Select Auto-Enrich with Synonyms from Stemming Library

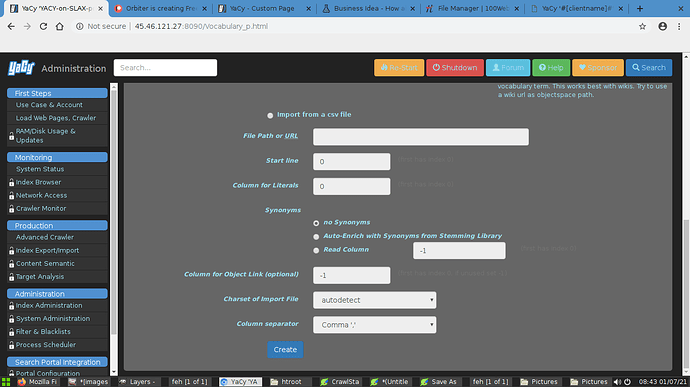coord(316,237)
